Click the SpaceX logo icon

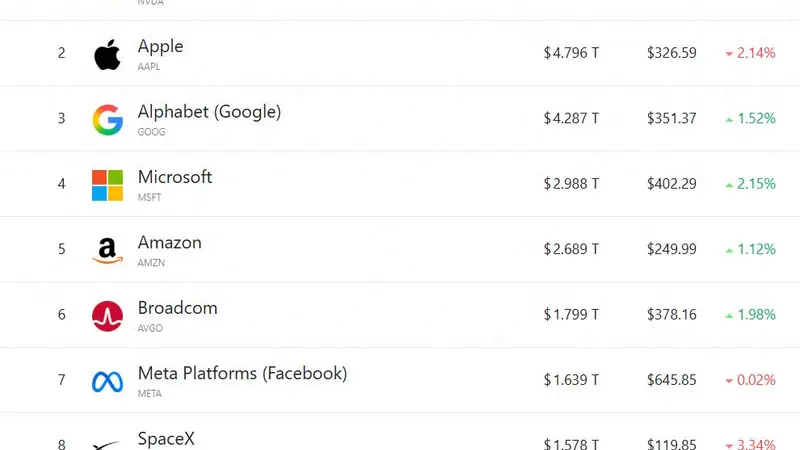tap(108, 445)
